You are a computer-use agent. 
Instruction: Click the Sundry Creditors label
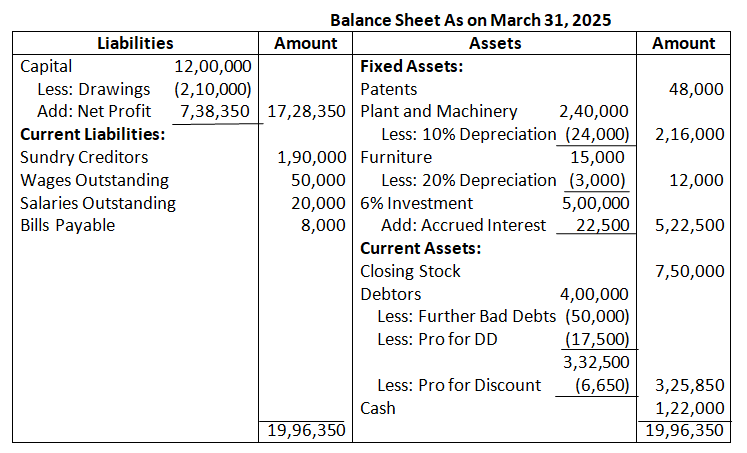pyautogui.click(x=84, y=157)
